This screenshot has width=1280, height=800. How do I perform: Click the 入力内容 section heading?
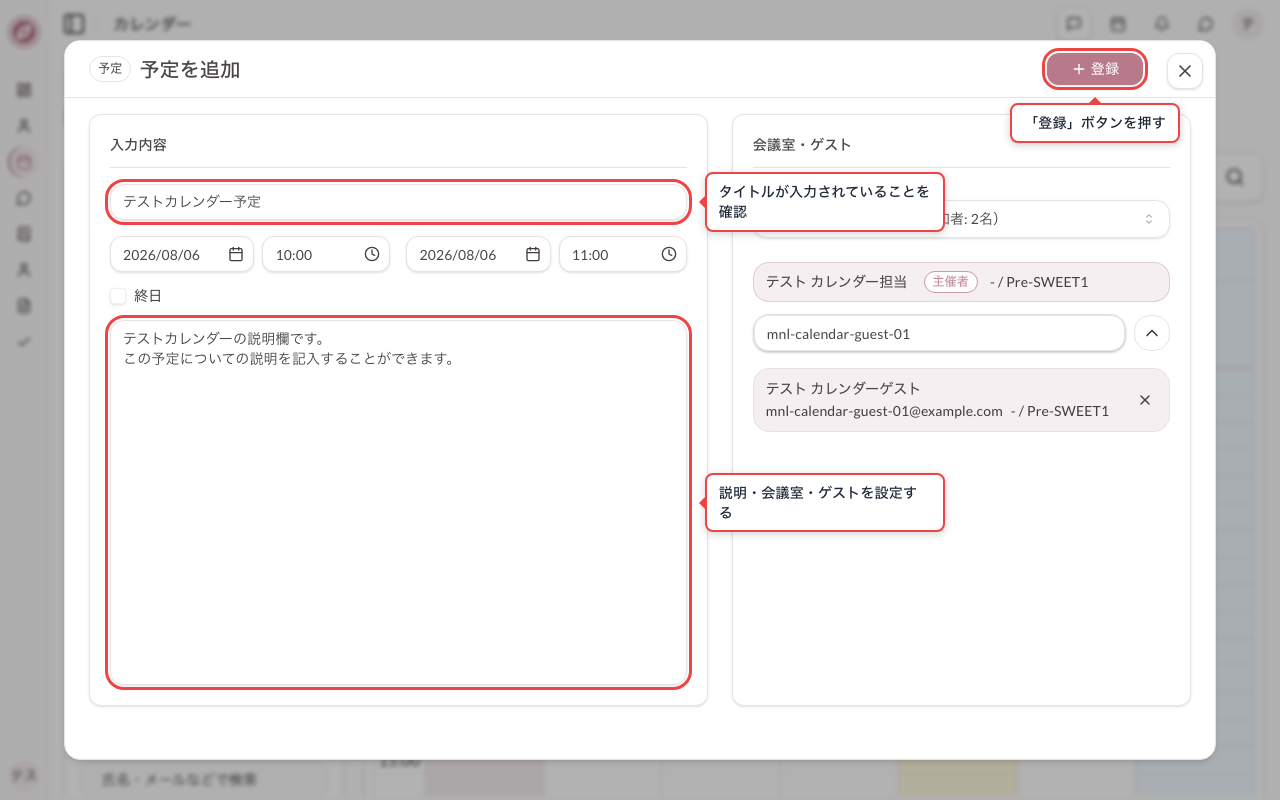[x=138, y=145]
